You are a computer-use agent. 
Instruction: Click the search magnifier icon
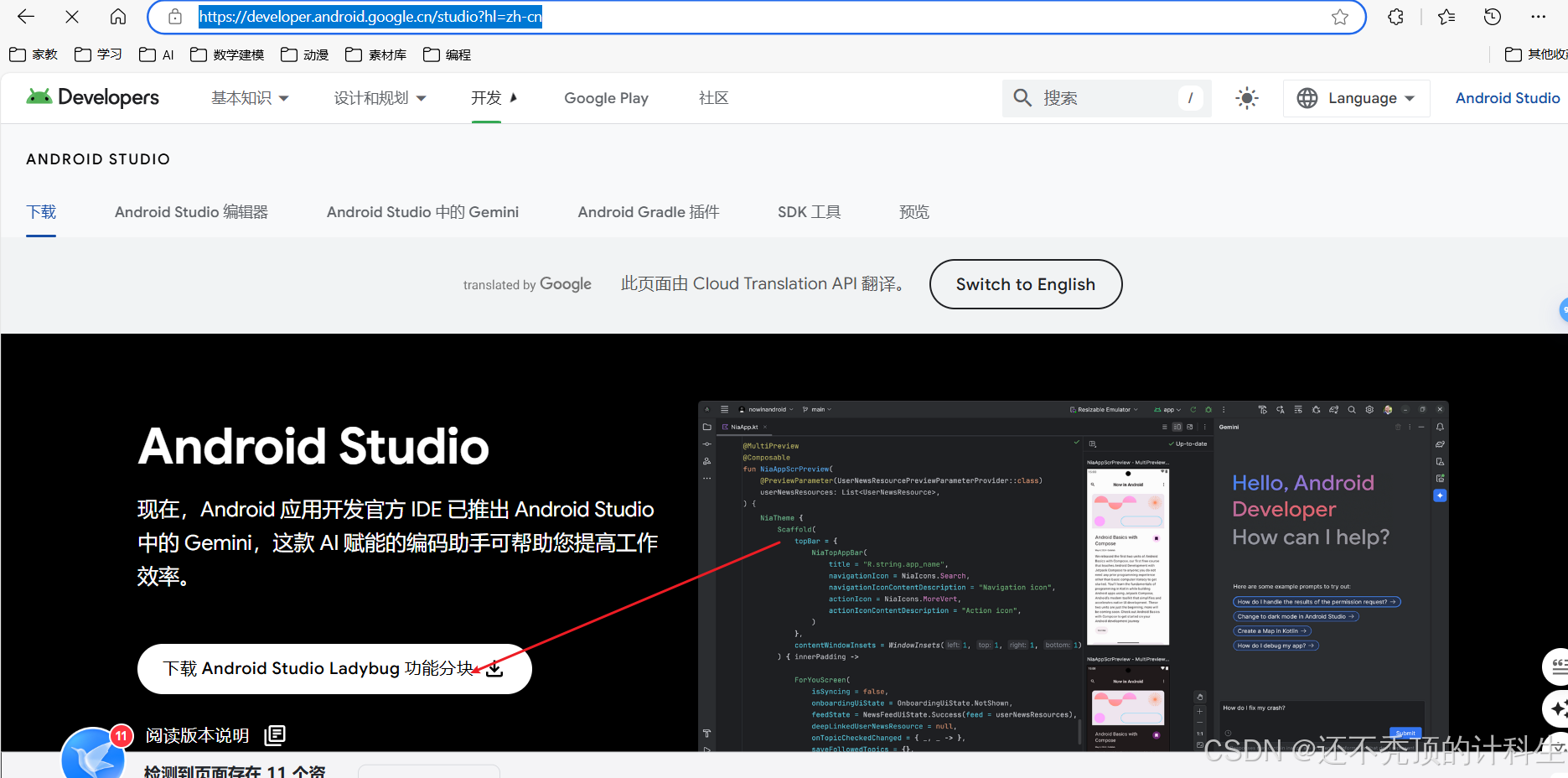tap(1022, 98)
